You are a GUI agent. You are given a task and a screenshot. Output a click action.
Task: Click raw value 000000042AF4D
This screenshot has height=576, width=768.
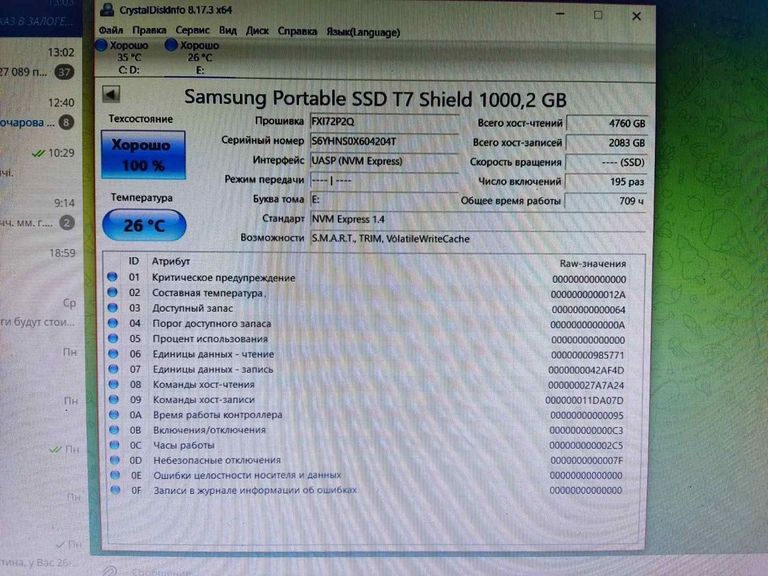pyautogui.click(x=586, y=370)
